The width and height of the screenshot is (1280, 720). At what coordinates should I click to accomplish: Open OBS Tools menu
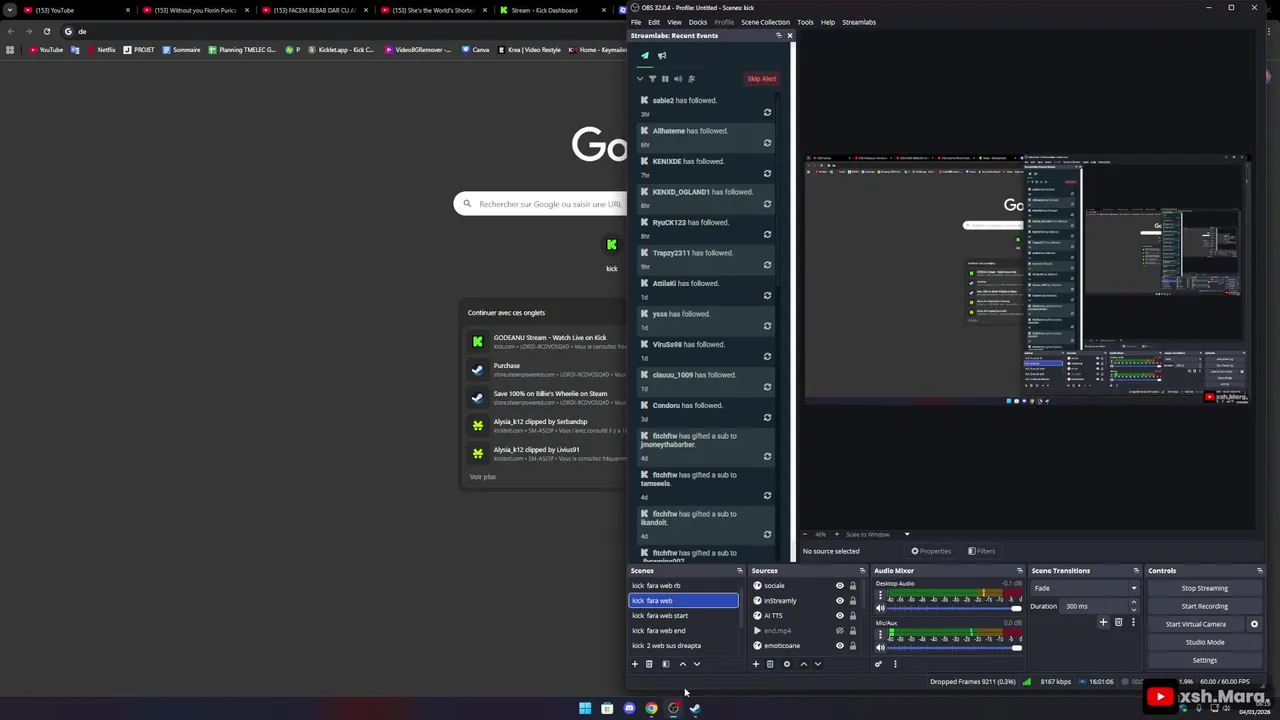click(x=805, y=22)
